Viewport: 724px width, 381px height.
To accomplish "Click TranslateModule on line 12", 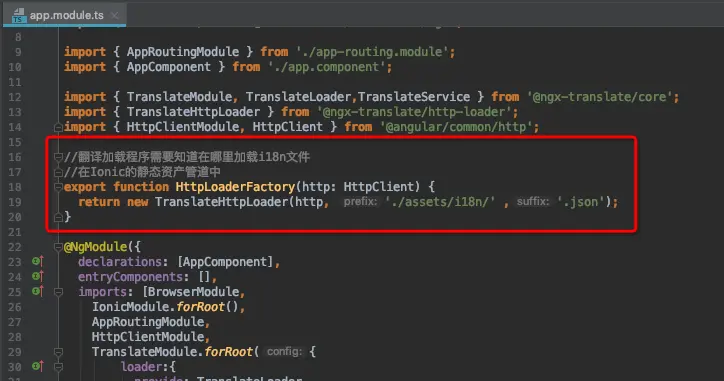I will tap(180, 97).
